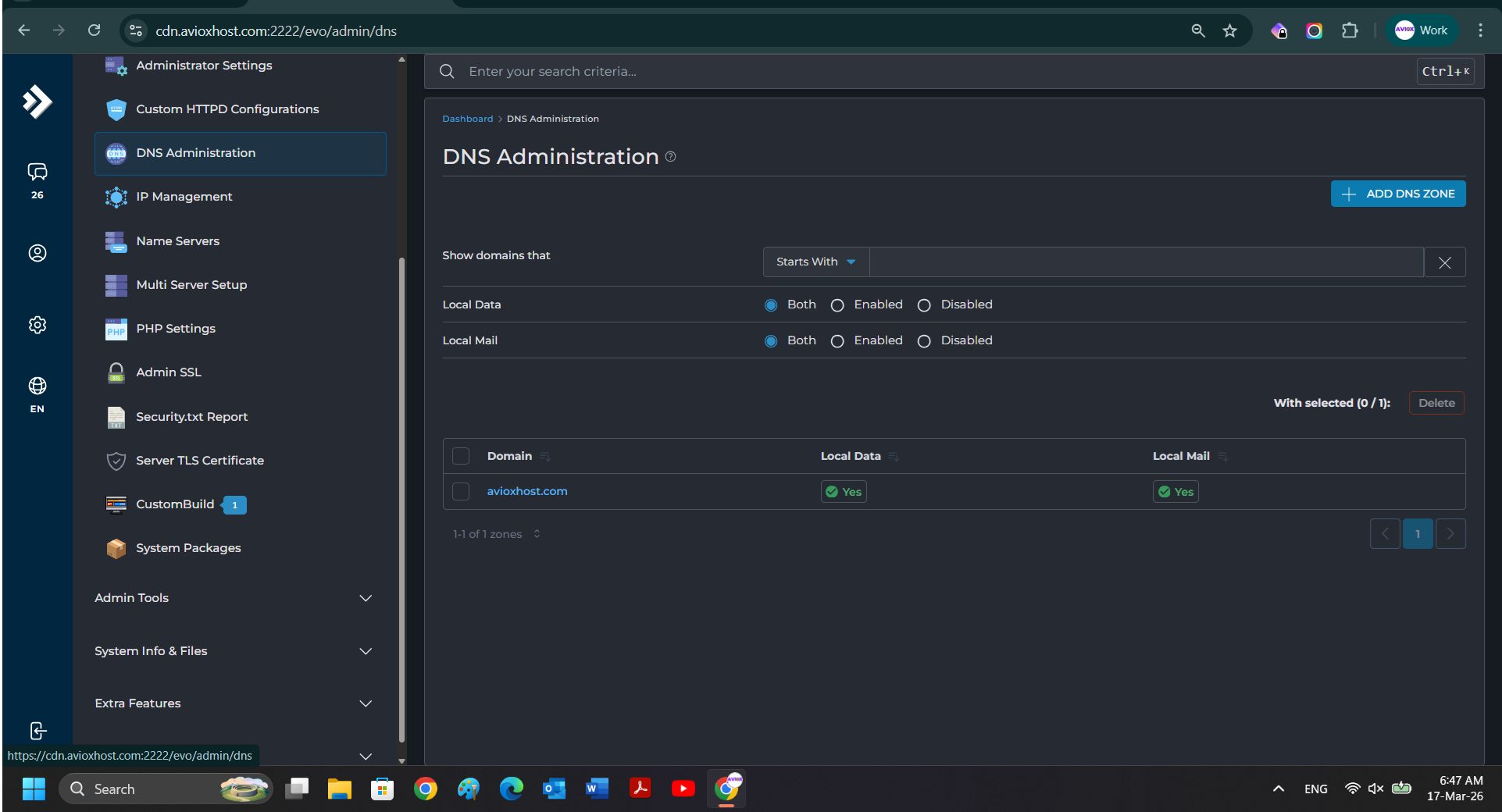The image size is (1502, 812).
Task: Select the Disabled radio for Local Mail
Action: 924,341
